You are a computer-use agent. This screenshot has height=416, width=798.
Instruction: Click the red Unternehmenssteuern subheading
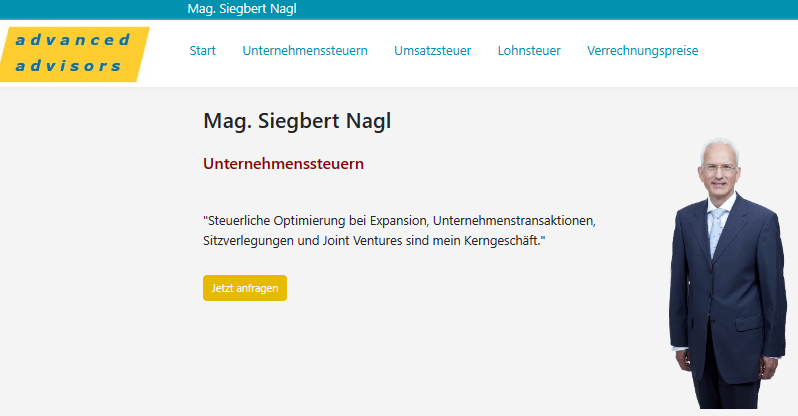(x=283, y=163)
